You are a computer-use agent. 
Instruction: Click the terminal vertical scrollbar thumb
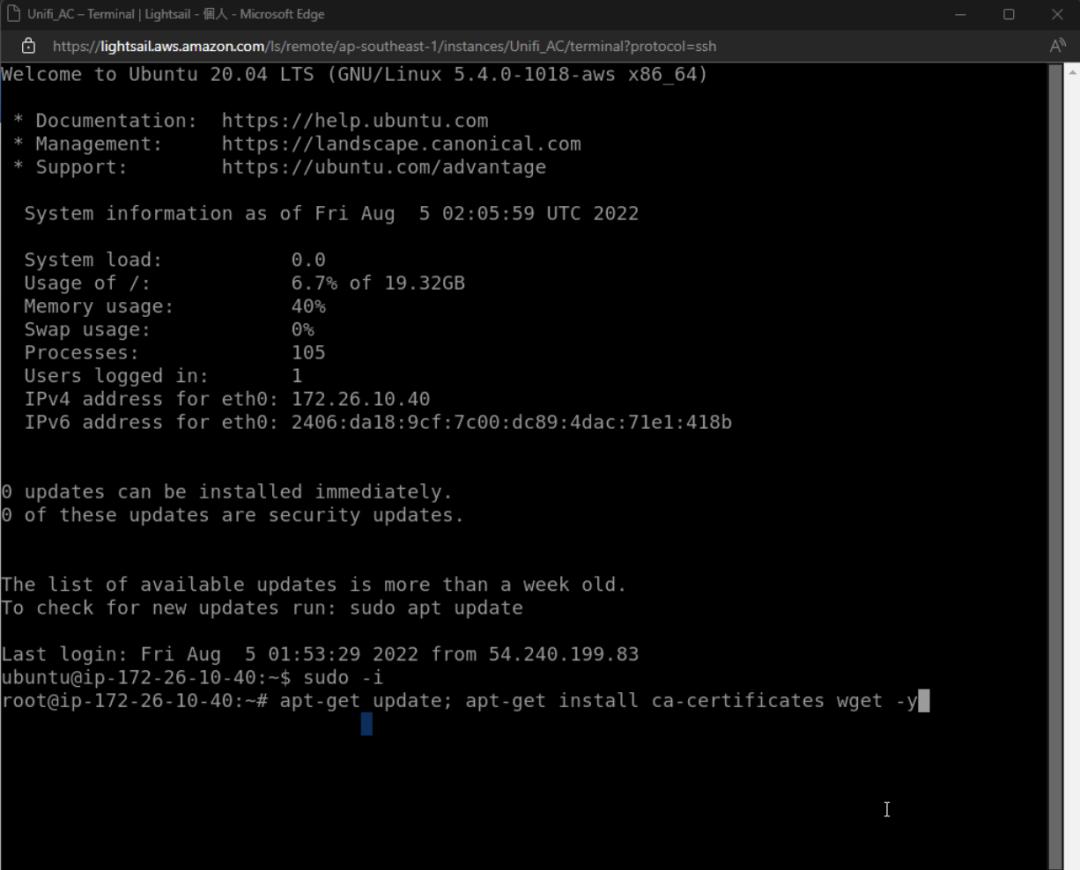click(x=1055, y=466)
